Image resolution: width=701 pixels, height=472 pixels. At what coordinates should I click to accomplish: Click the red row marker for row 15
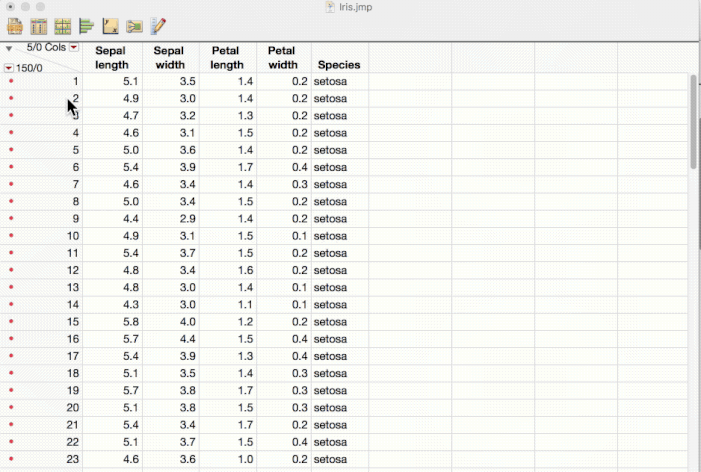tap(11, 321)
